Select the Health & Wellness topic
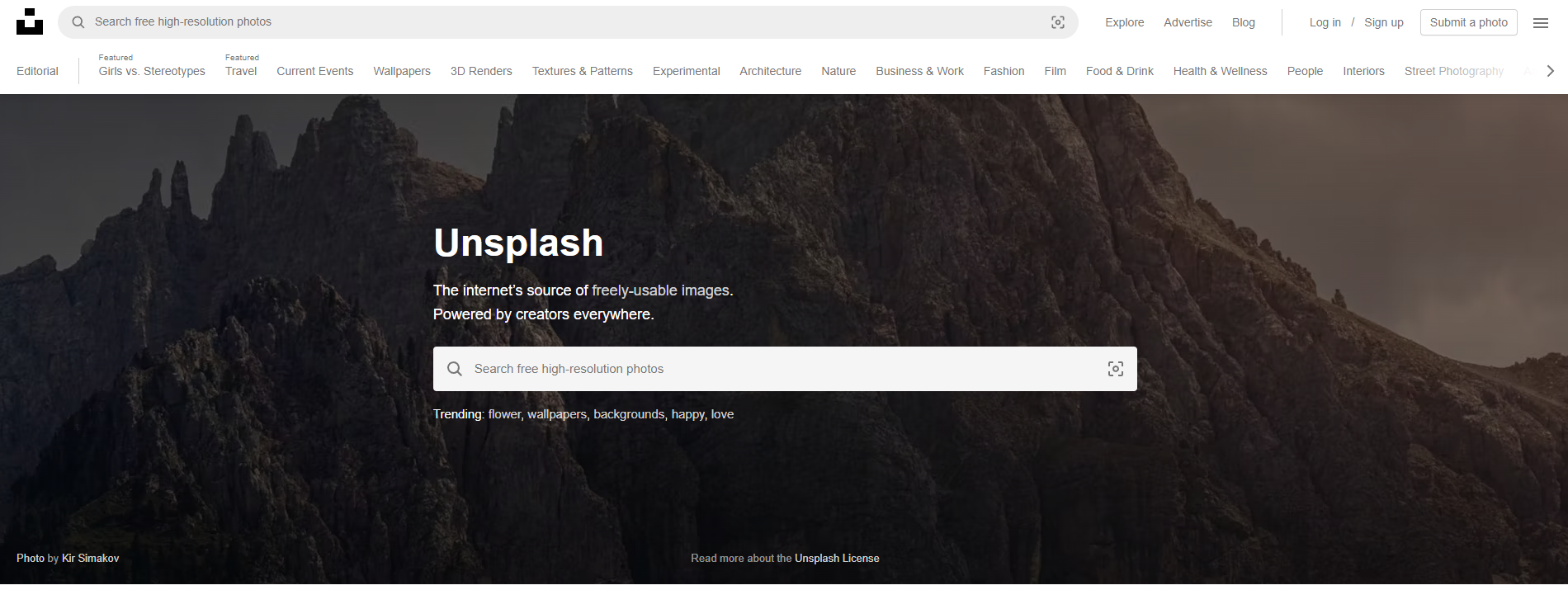Screen dimensions: 1568x590 [x=1221, y=71]
